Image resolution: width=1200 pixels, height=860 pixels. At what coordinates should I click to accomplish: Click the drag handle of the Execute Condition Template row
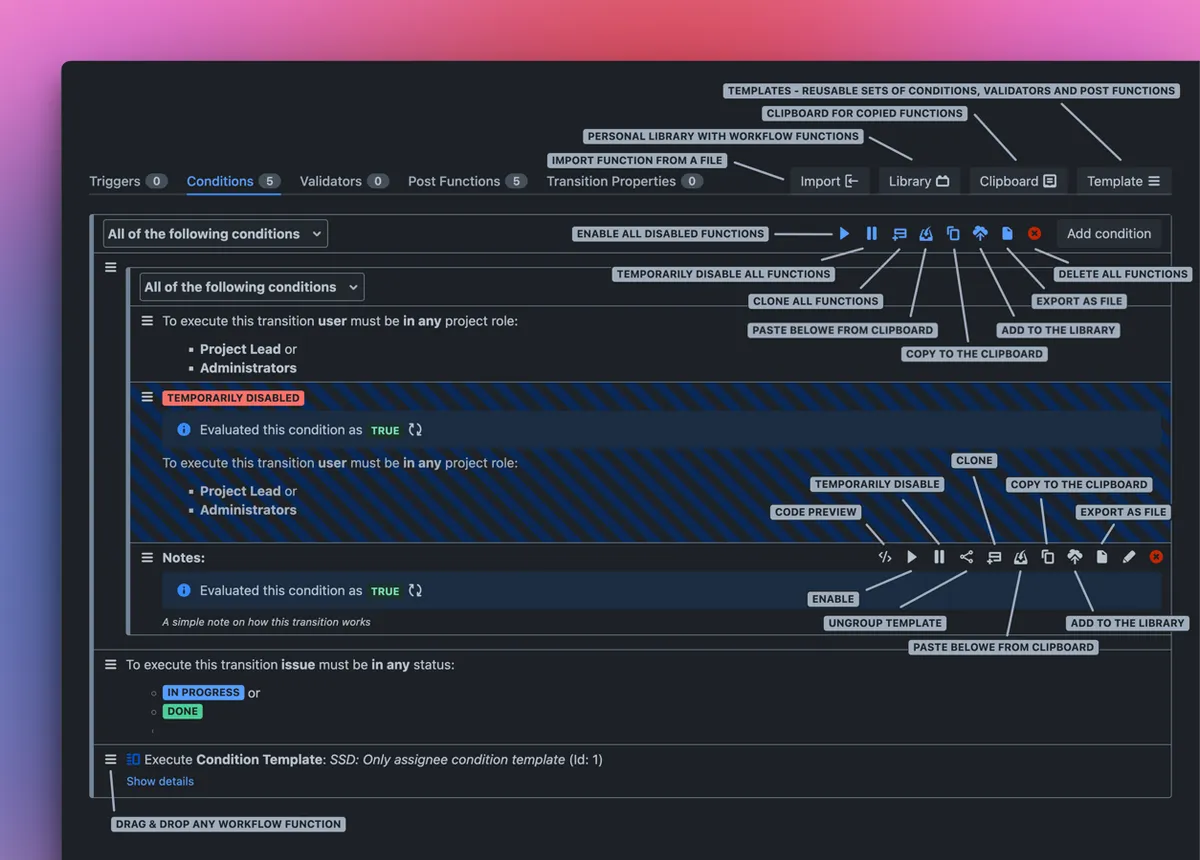111,759
